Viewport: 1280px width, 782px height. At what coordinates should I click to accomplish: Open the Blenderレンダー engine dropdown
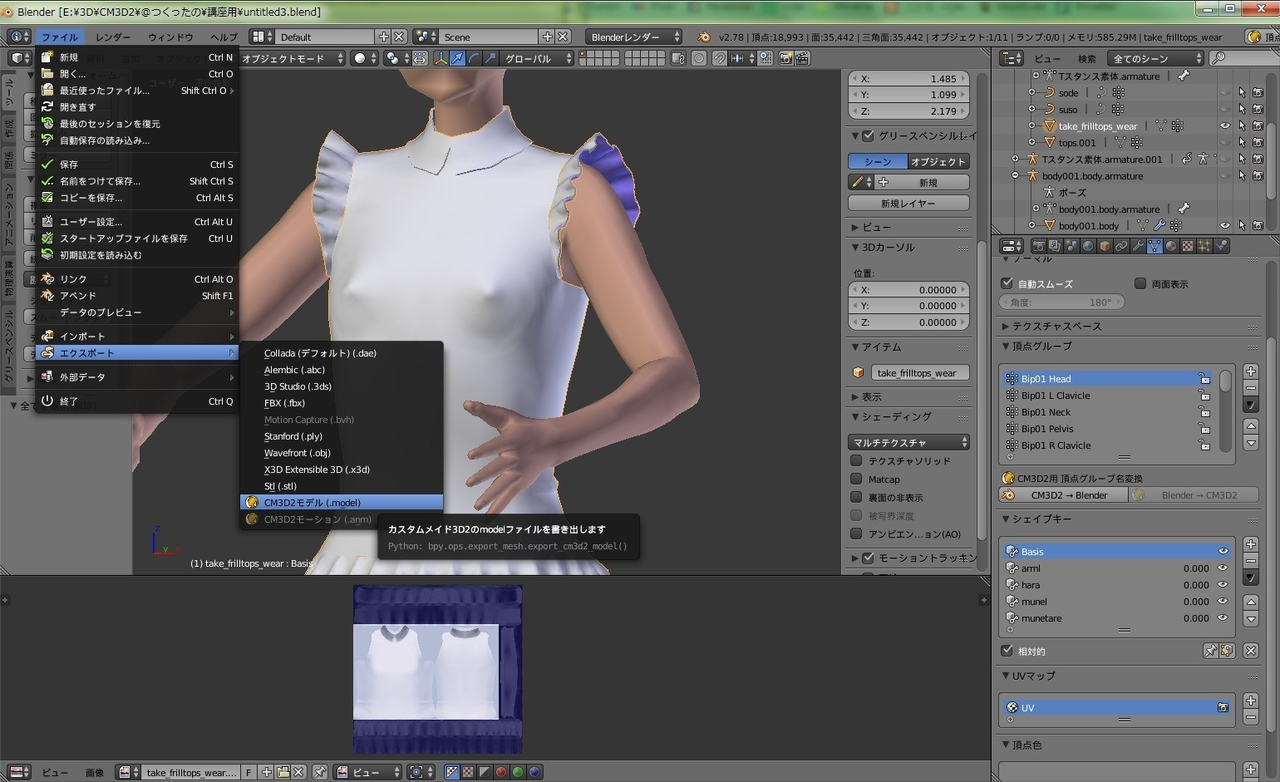(x=635, y=37)
